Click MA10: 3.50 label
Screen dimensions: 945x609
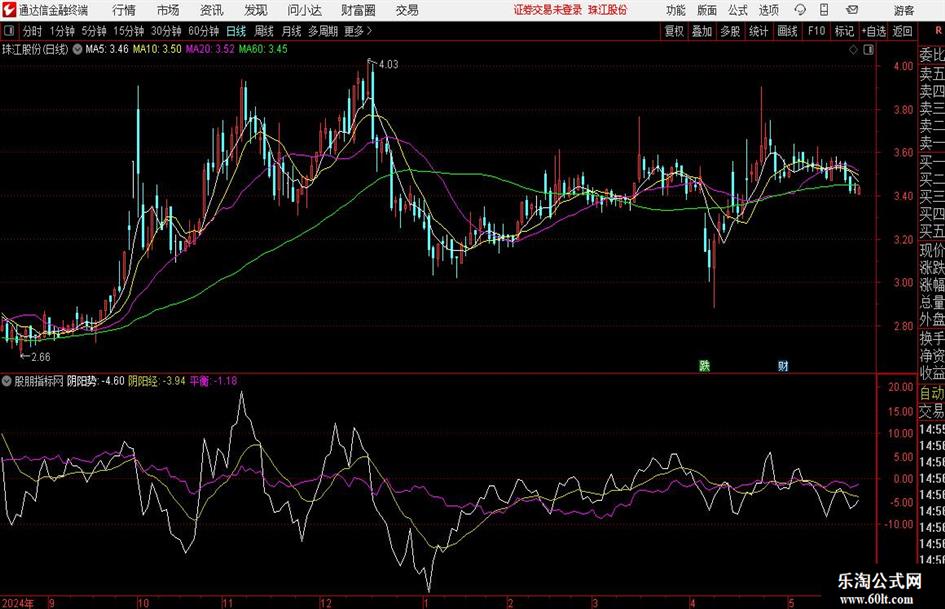click(x=157, y=49)
